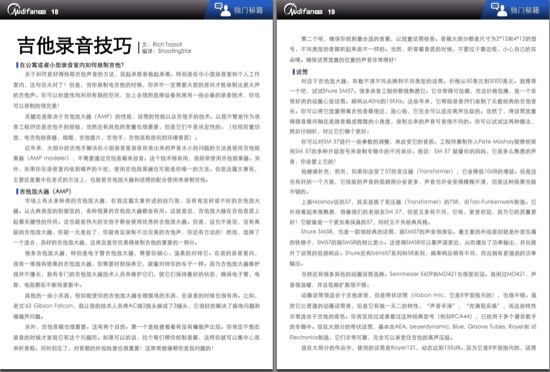Click the paragraph starting with Shure SM58
Screen dimensions: 550x372
[x=413, y=247]
